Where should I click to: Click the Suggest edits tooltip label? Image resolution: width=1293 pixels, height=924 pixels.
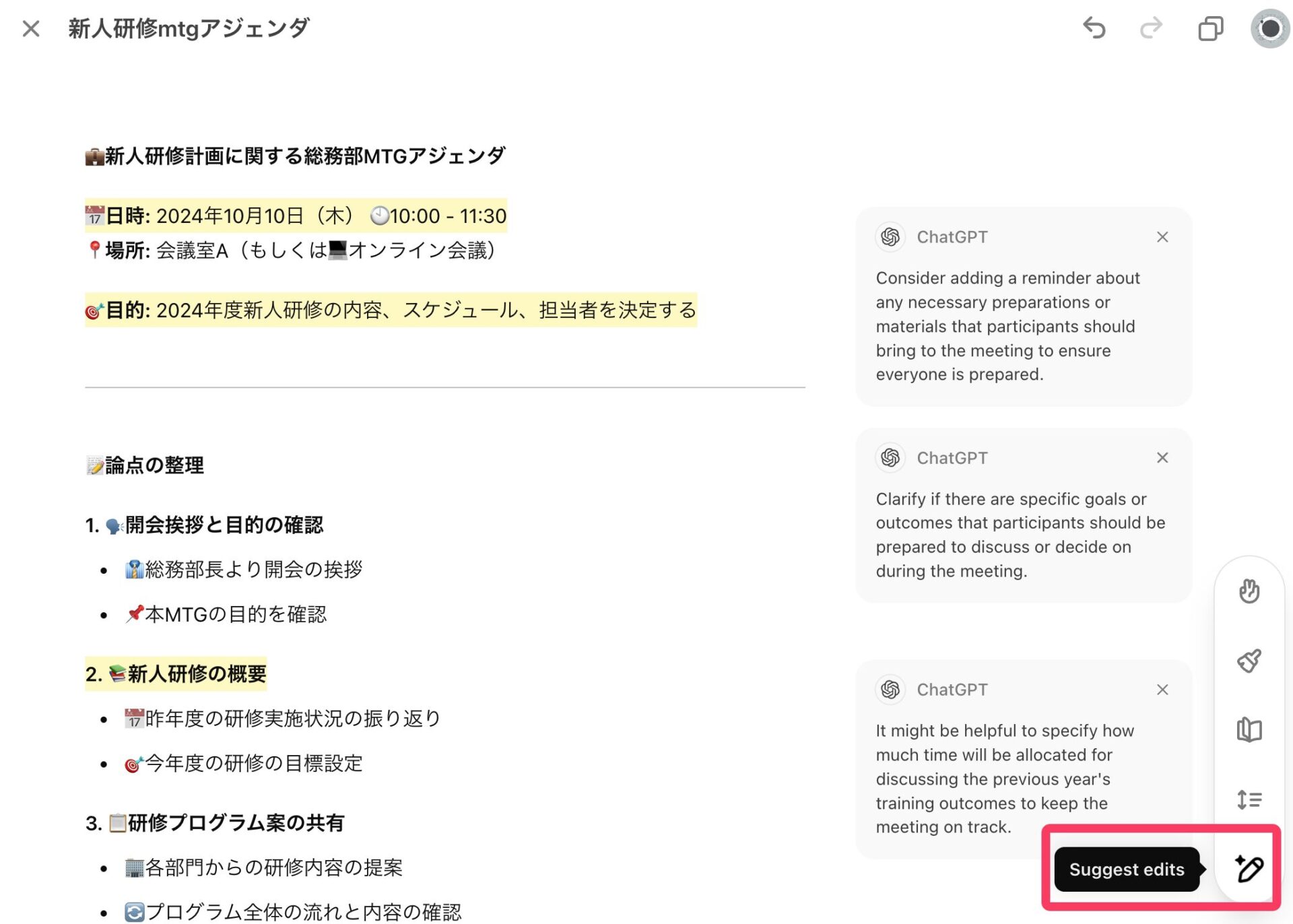tap(1126, 869)
